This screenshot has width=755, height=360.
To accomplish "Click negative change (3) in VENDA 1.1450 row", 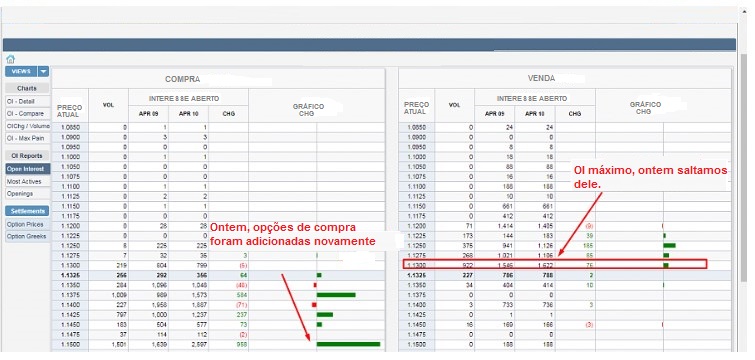I will click(588, 325).
